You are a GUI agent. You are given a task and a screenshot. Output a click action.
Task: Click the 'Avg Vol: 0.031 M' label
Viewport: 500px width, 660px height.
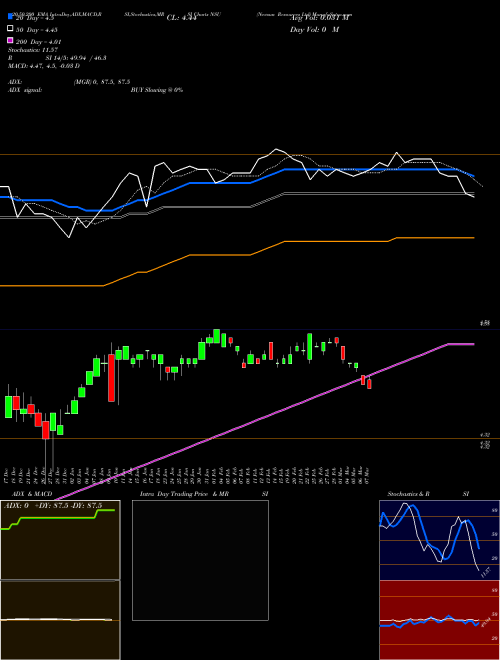[x=319, y=18]
